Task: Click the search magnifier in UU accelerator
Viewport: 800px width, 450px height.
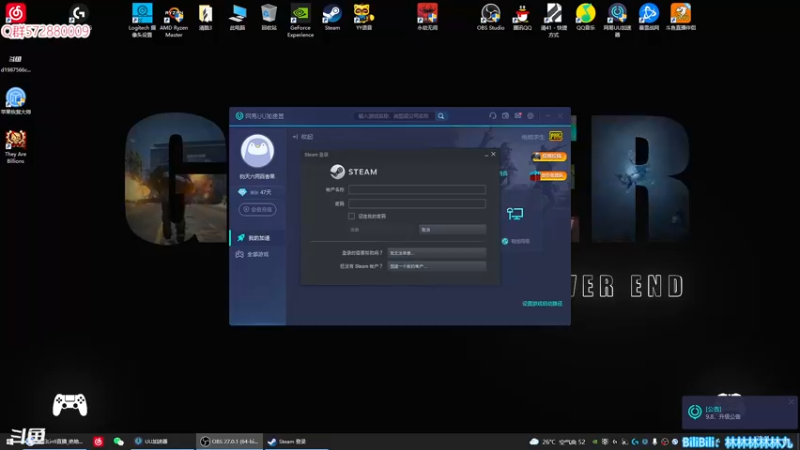Action: pos(441,116)
